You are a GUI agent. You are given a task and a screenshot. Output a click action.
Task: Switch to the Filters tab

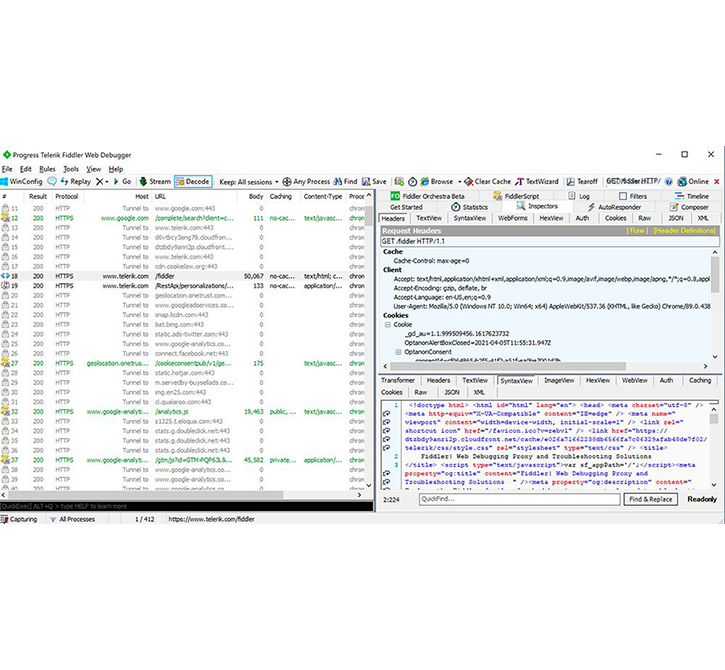[x=633, y=196]
